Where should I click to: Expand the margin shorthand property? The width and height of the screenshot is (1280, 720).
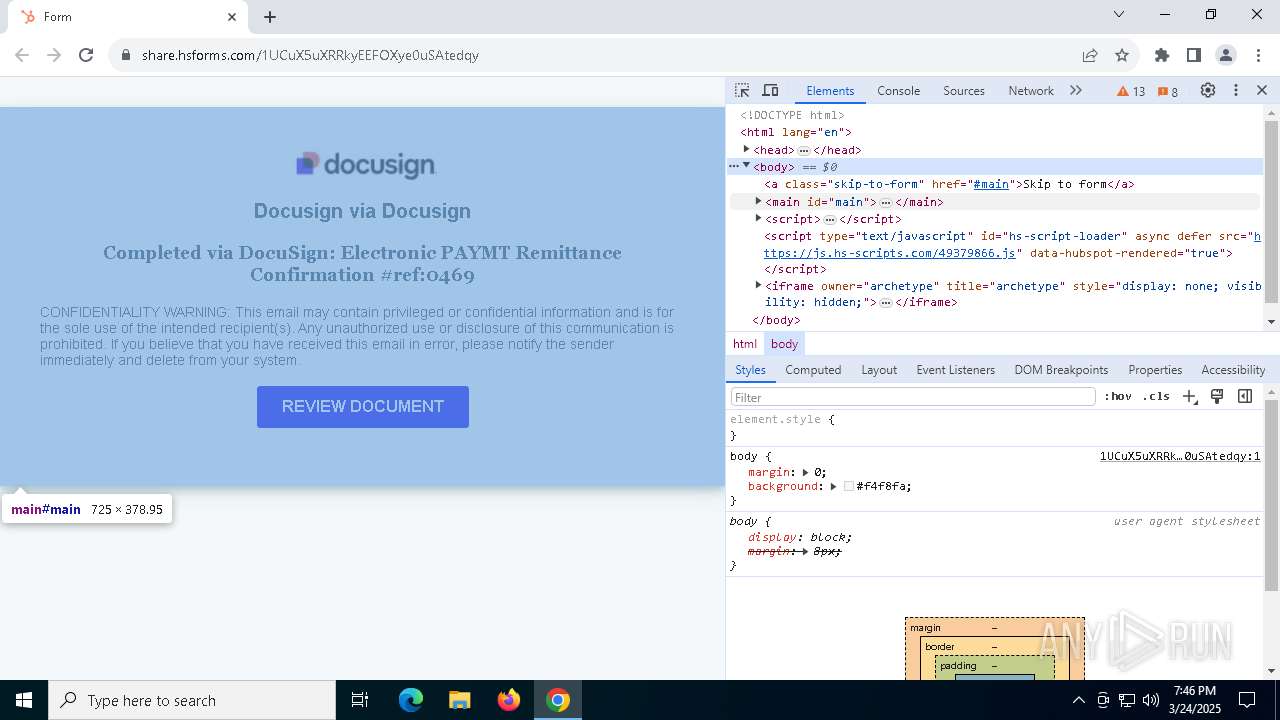[x=806, y=472]
